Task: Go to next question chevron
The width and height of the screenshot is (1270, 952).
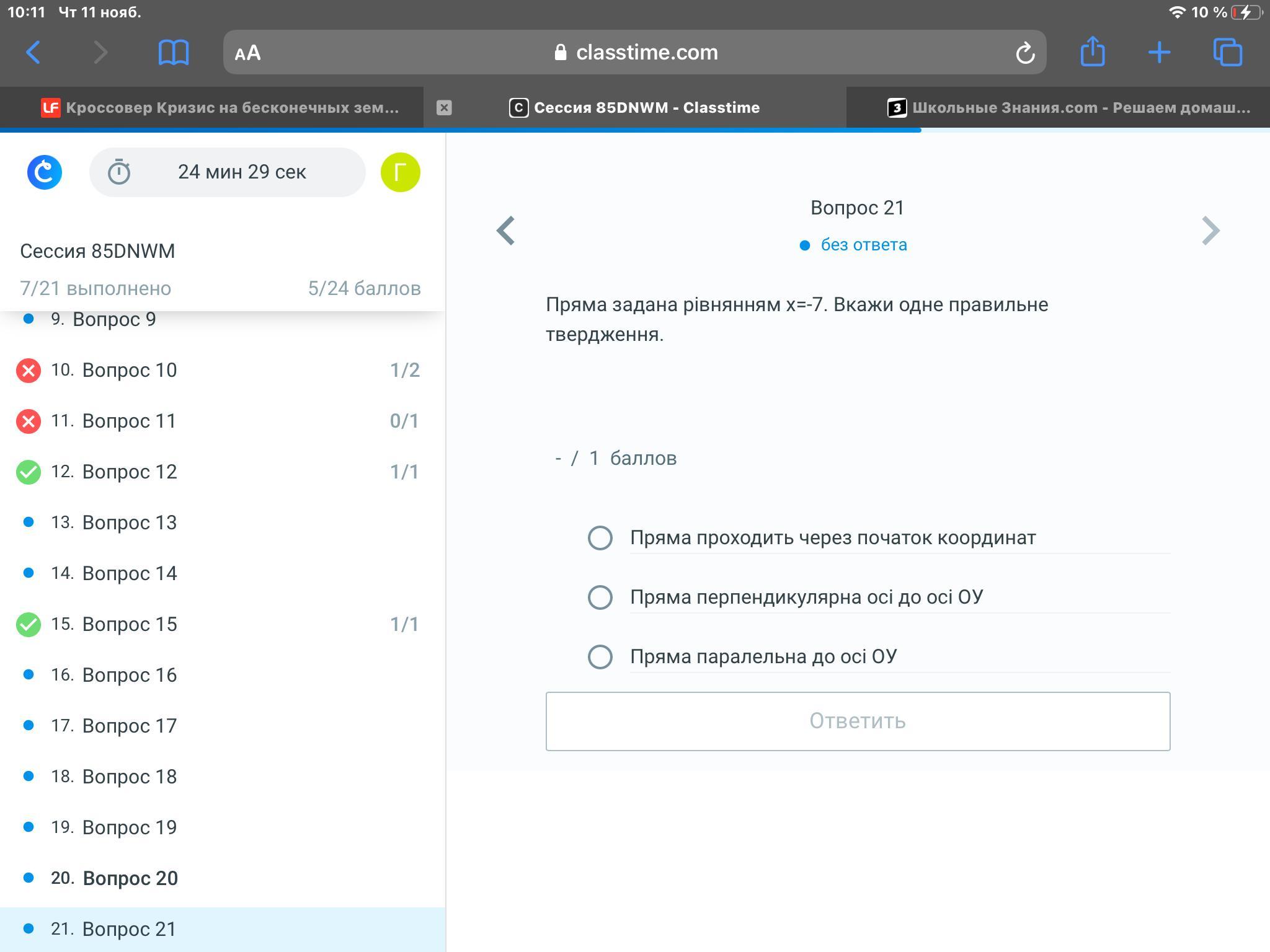Action: click(x=1210, y=231)
